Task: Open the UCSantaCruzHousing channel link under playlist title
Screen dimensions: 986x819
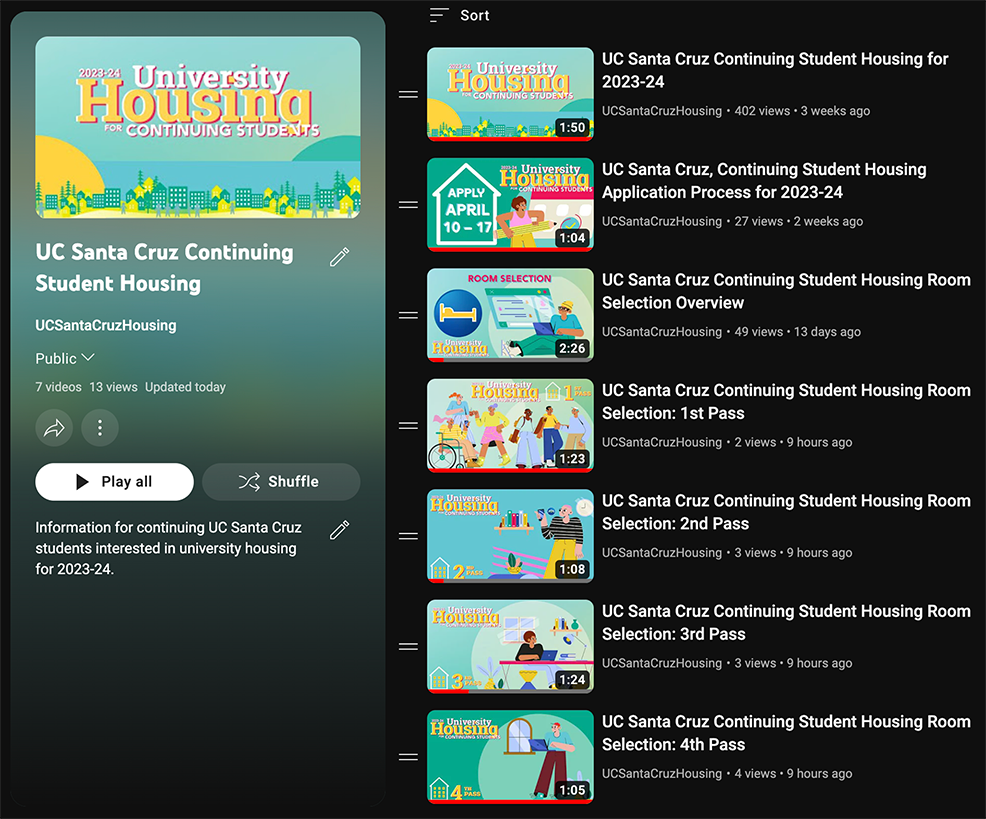Action: coord(106,325)
